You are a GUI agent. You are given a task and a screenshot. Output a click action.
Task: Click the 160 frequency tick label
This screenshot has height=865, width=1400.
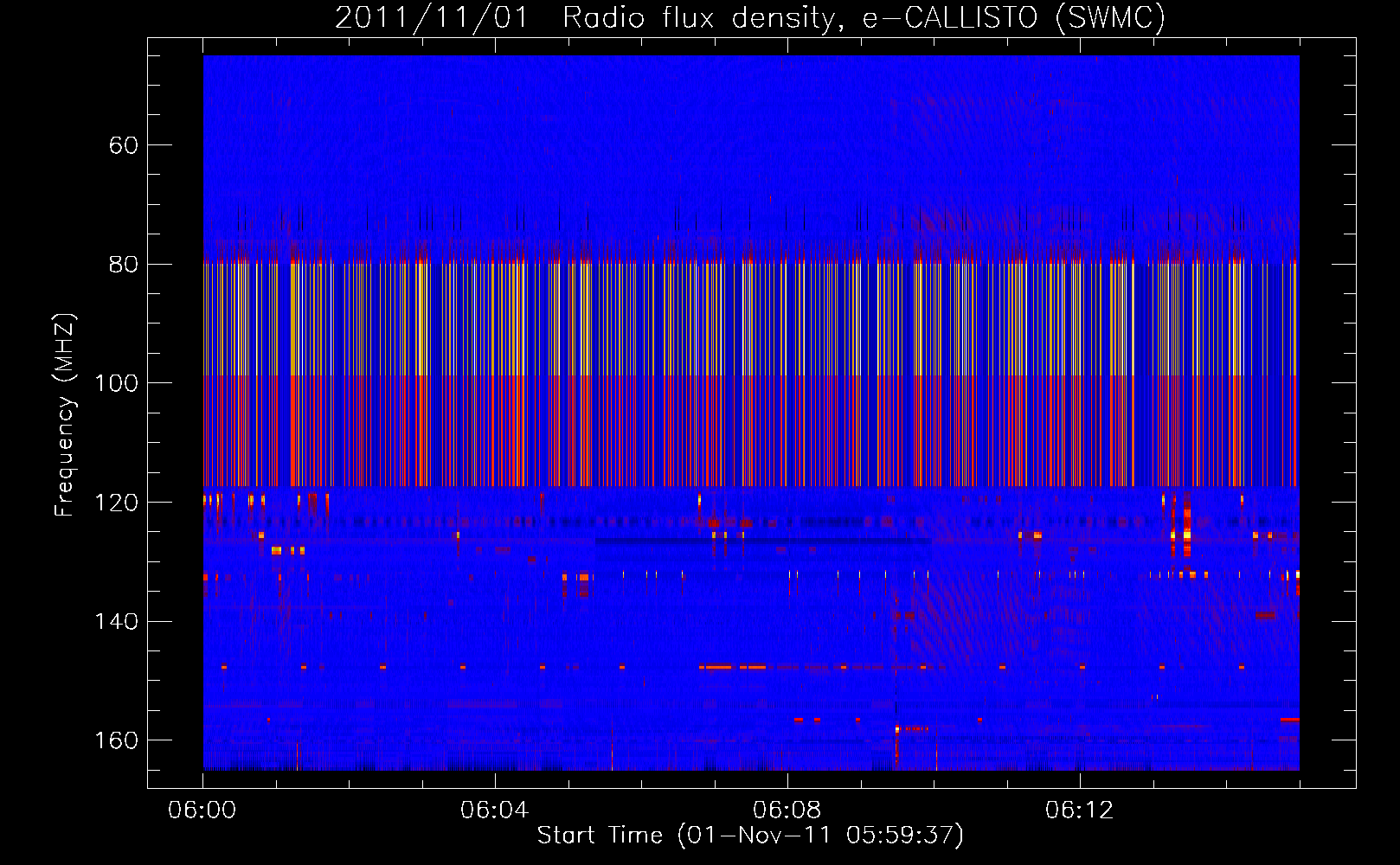click(x=116, y=740)
